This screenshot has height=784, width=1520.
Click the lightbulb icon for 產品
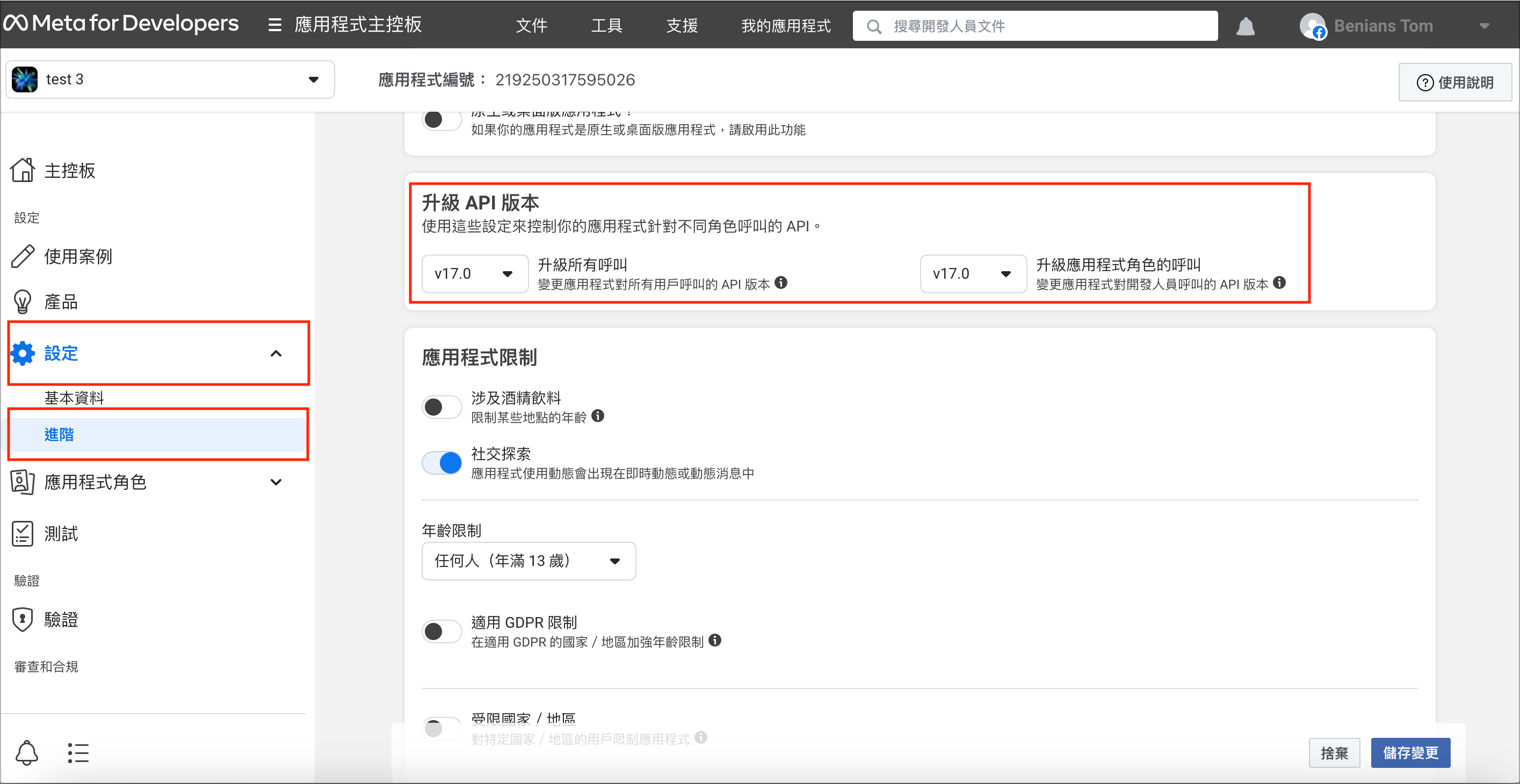(x=23, y=301)
